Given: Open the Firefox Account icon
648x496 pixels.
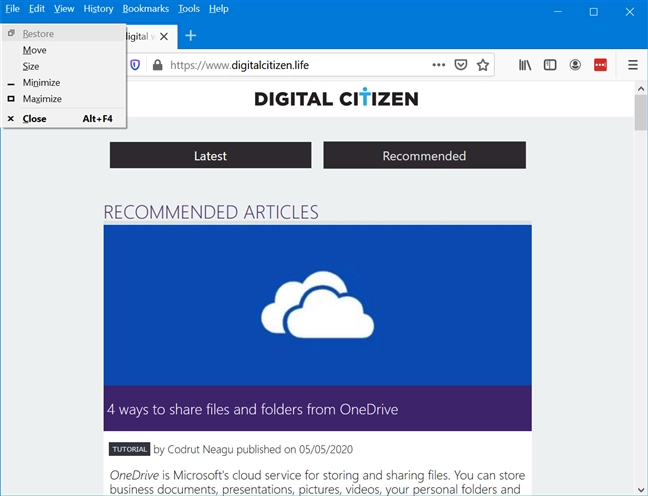Looking at the screenshot, I should tap(575, 65).
